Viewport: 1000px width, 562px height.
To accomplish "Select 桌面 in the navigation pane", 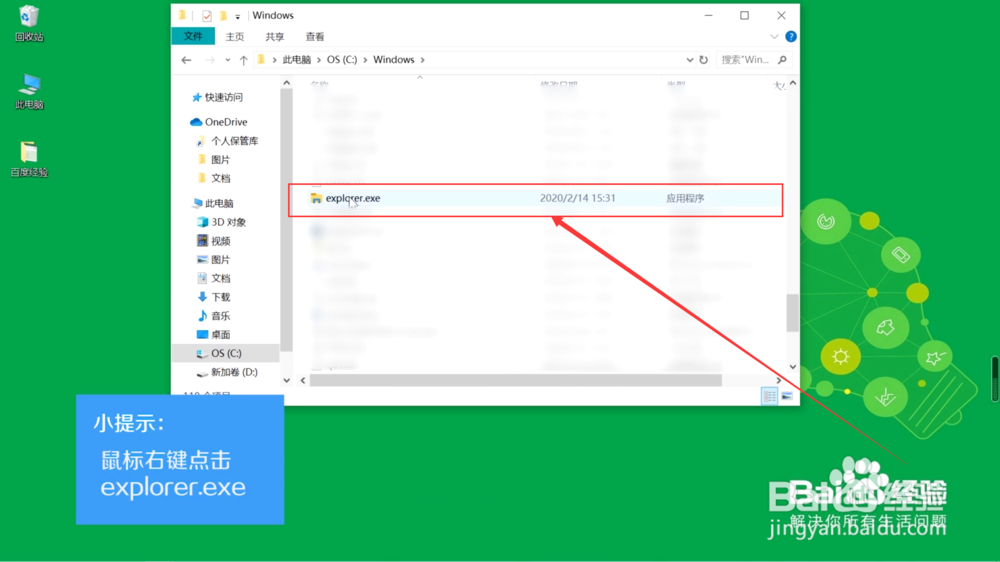I will (214, 334).
